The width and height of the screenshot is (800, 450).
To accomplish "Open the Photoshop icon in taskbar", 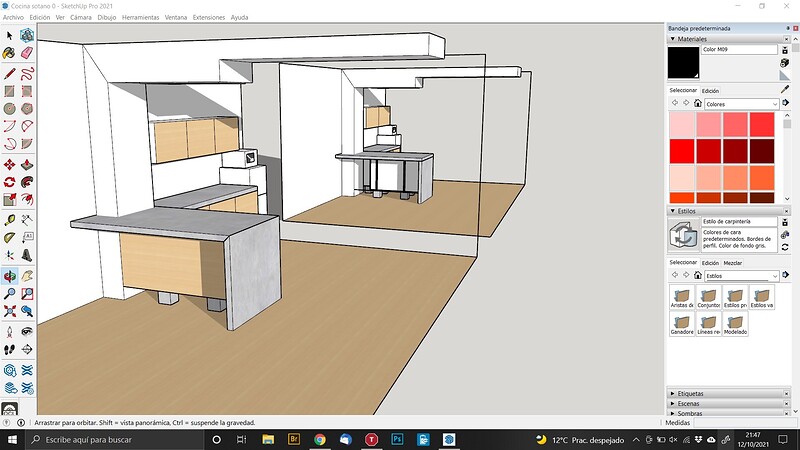I will [x=397, y=439].
